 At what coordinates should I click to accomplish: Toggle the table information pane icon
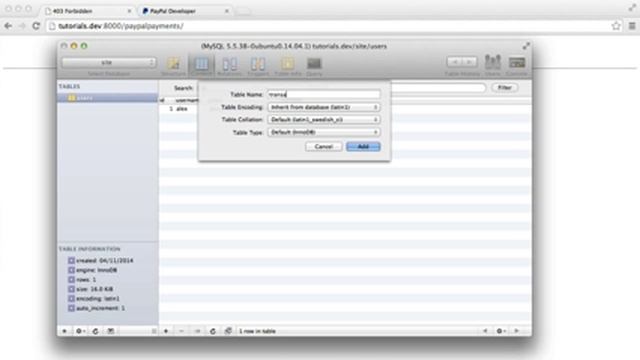click(x=111, y=331)
